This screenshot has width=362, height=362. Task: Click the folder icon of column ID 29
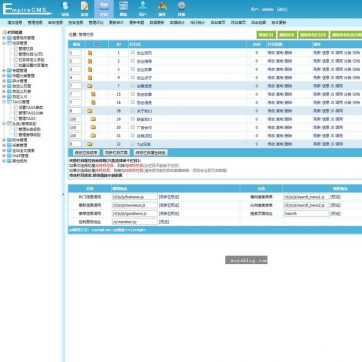[x=93, y=119]
